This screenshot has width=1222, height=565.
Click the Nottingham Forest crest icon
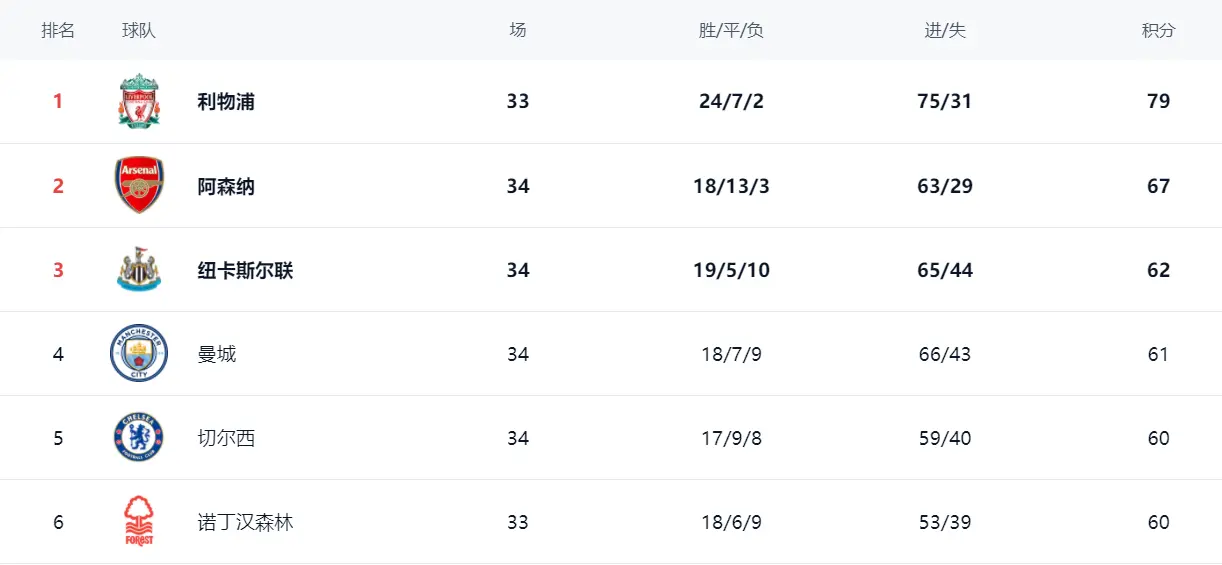coord(138,521)
